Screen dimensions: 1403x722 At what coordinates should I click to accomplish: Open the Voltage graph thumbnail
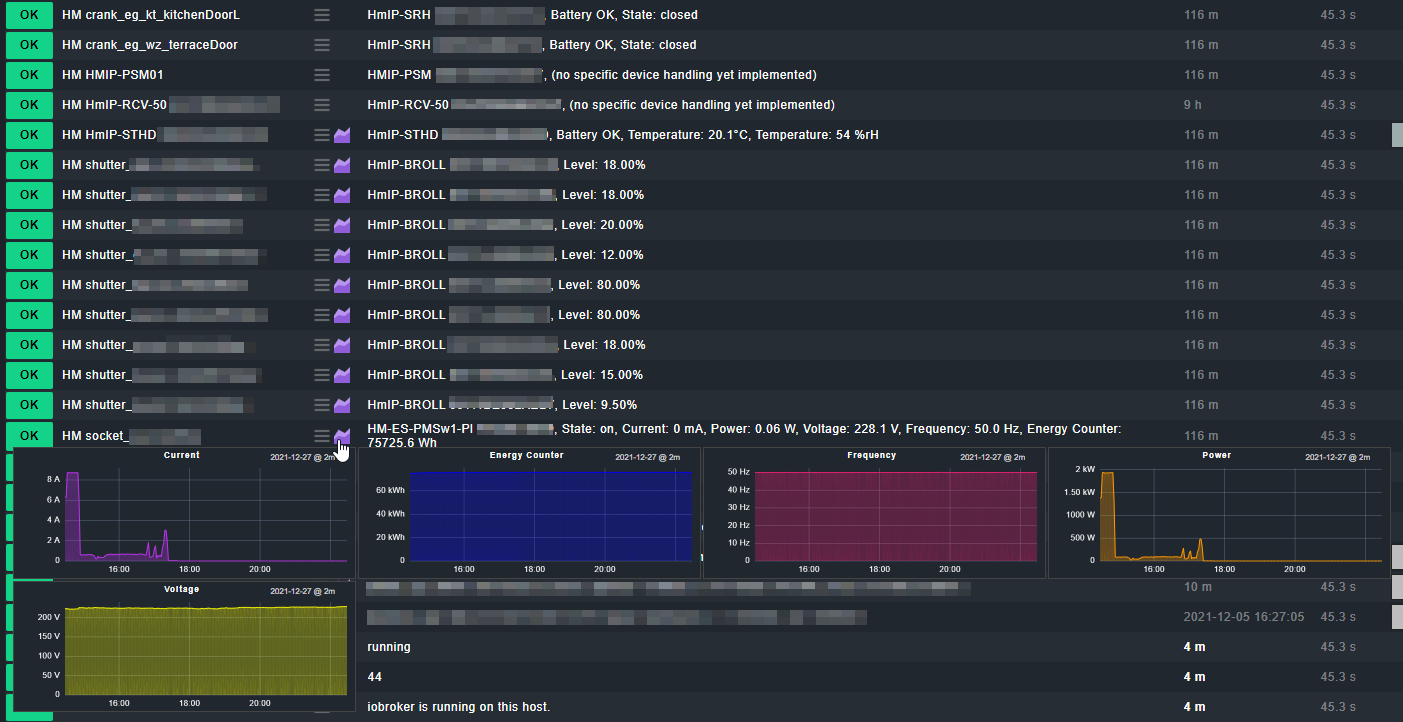pos(183,646)
